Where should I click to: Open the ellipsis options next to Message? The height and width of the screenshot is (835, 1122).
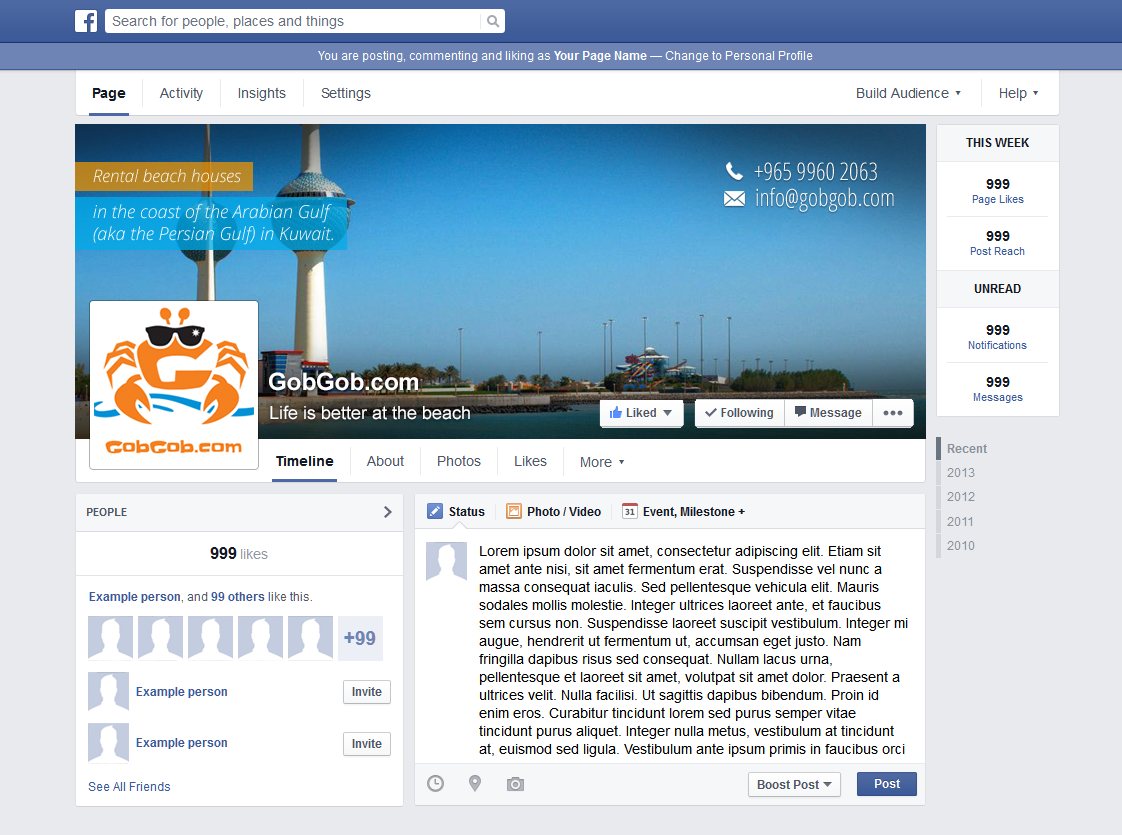pos(893,412)
